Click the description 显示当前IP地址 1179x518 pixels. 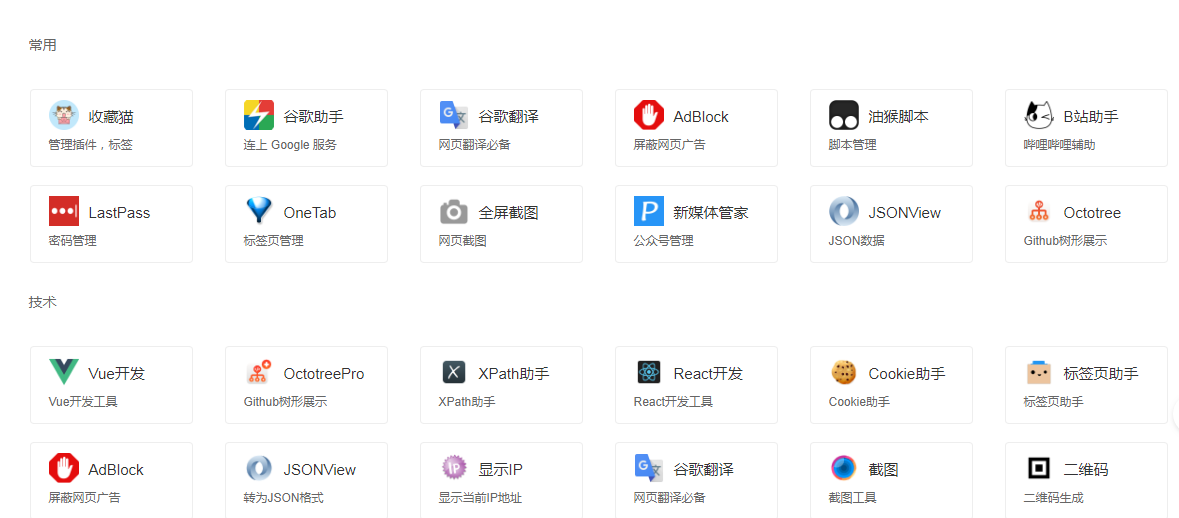[x=480, y=498]
